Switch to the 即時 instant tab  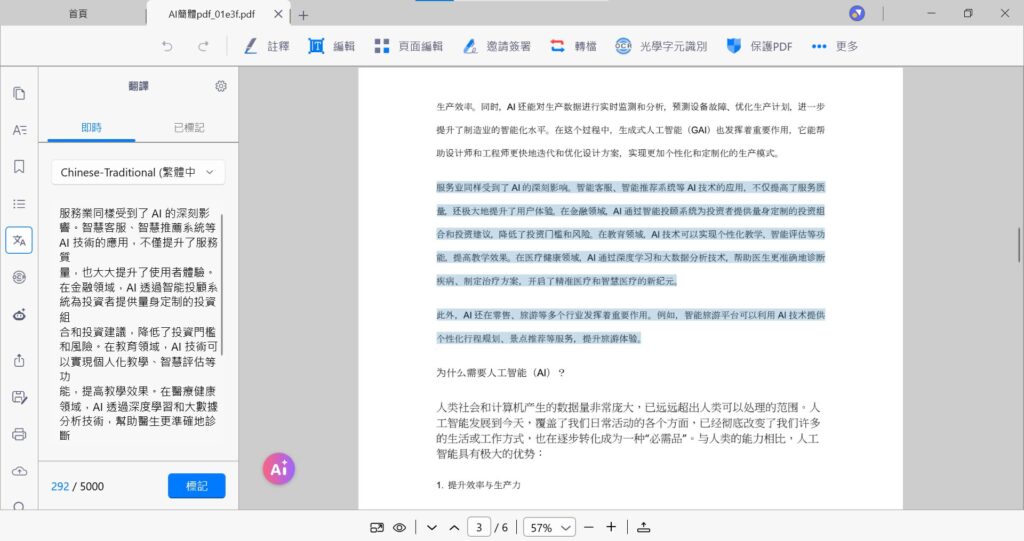pyautogui.click(x=91, y=127)
